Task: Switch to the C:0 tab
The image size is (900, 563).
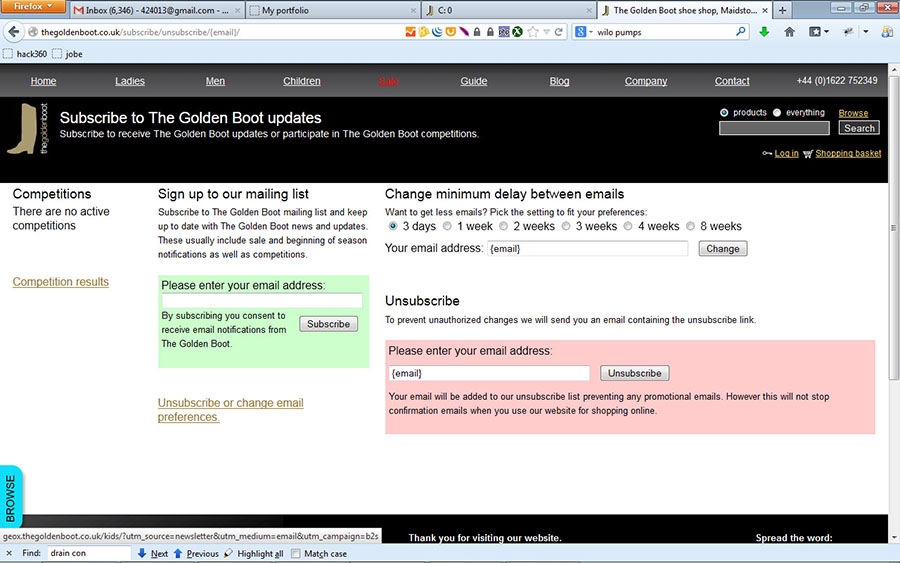Action: tap(509, 10)
